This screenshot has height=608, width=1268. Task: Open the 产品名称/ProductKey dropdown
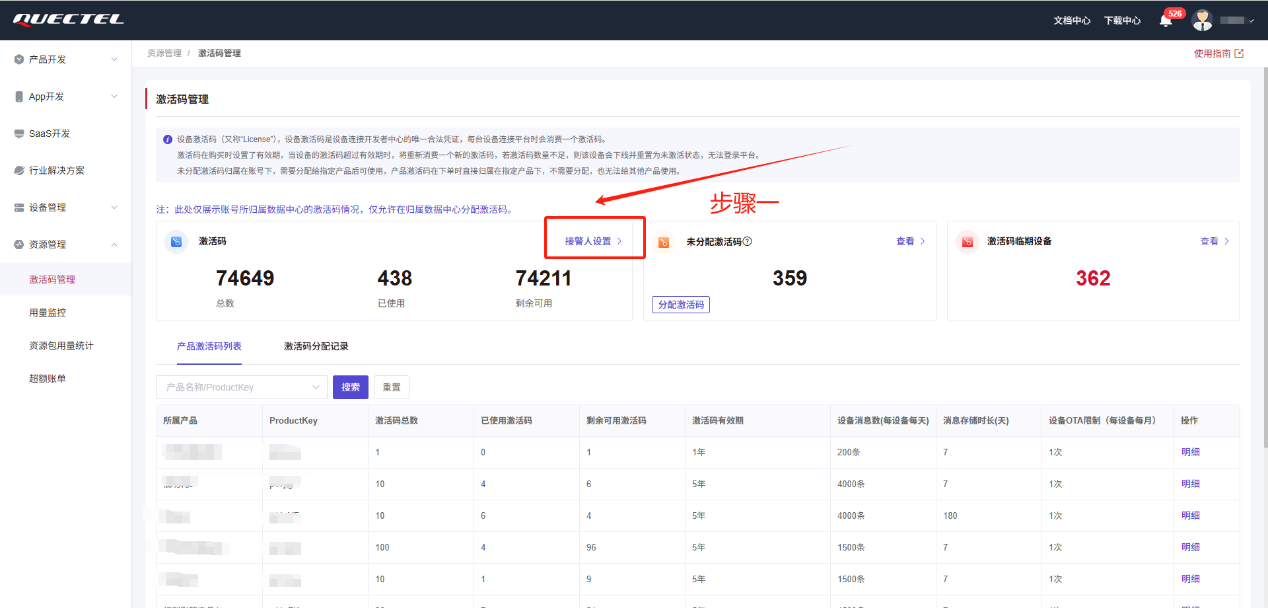tap(241, 387)
